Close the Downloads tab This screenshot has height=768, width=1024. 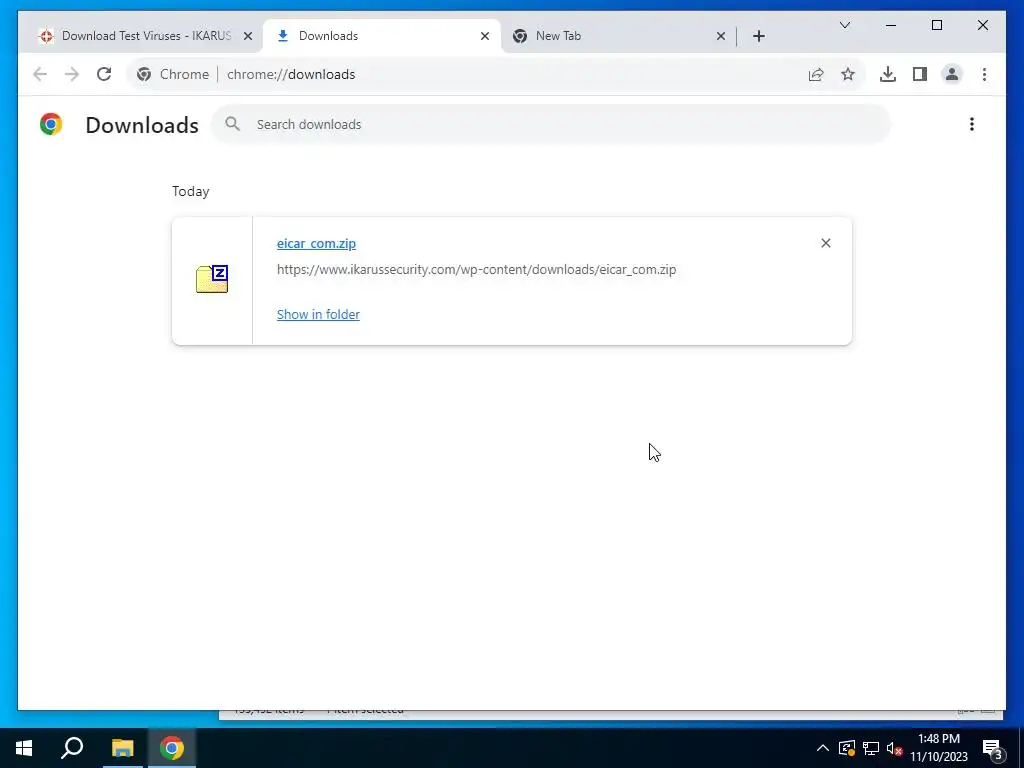pos(485,36)
